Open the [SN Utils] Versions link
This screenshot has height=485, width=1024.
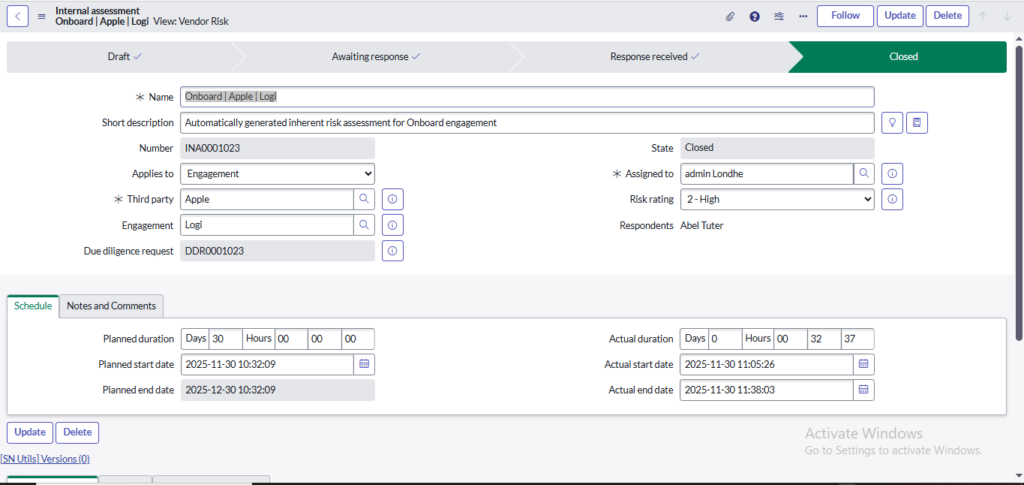pos(46,459)
